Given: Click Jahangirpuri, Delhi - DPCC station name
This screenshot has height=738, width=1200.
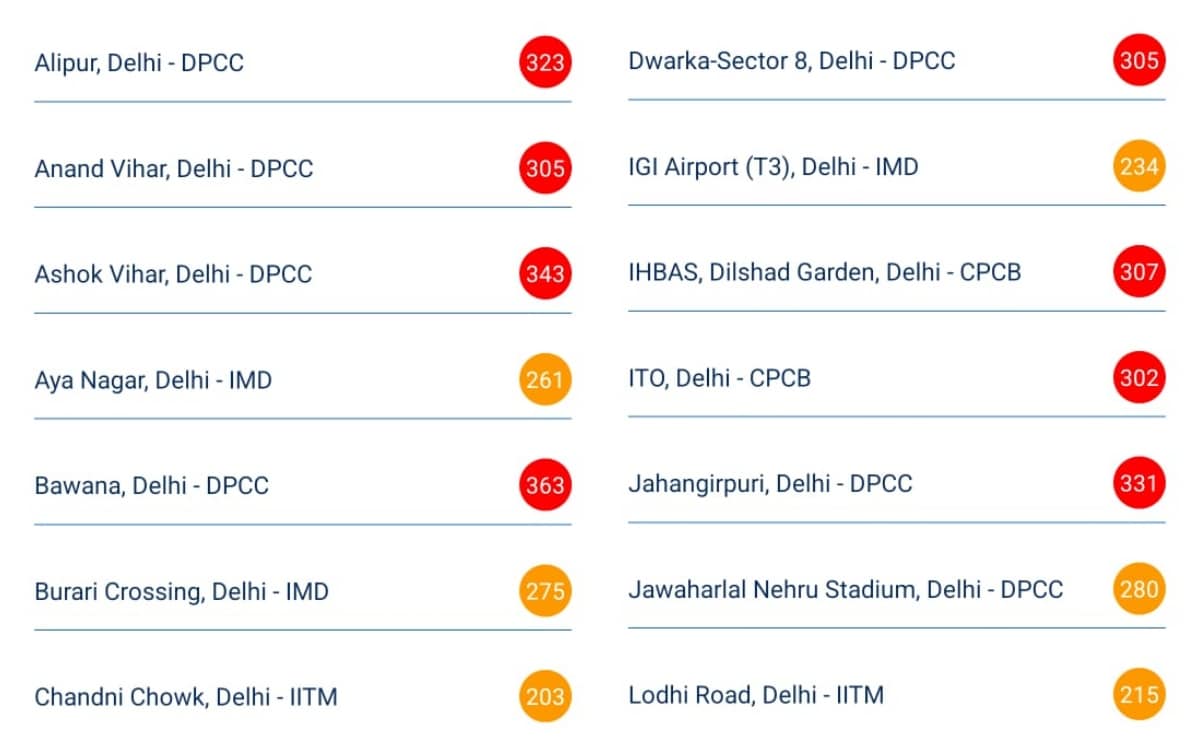Looking at the screenshot, I should [x=770, y=484].
